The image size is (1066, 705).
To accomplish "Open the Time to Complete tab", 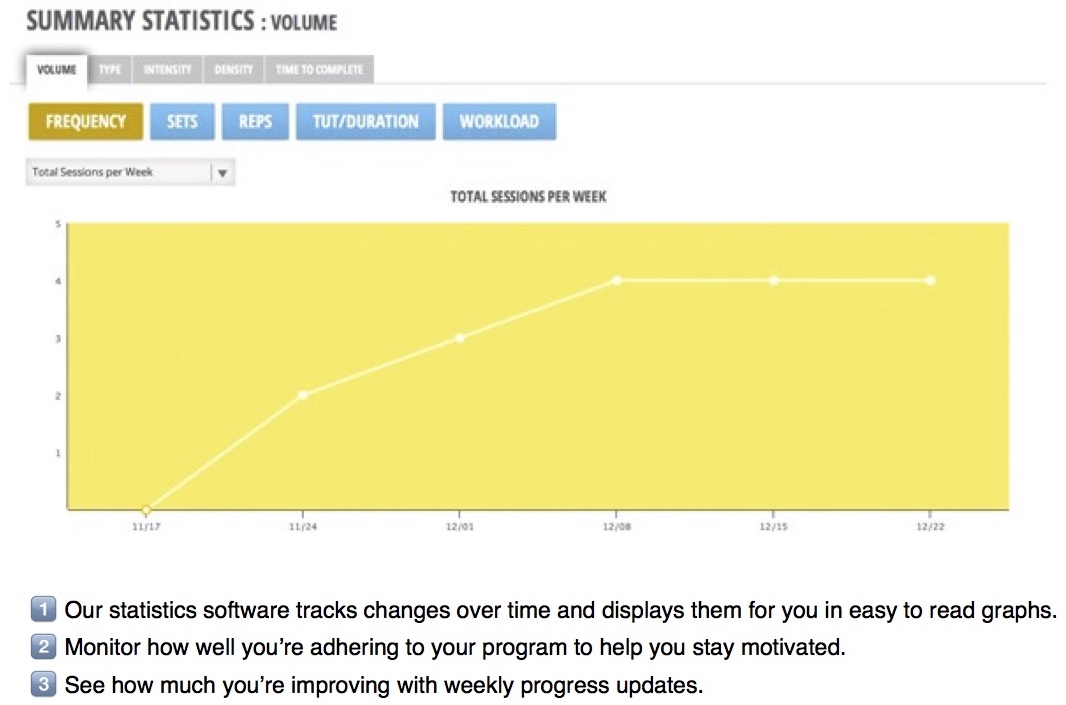I will coord(320,69).
